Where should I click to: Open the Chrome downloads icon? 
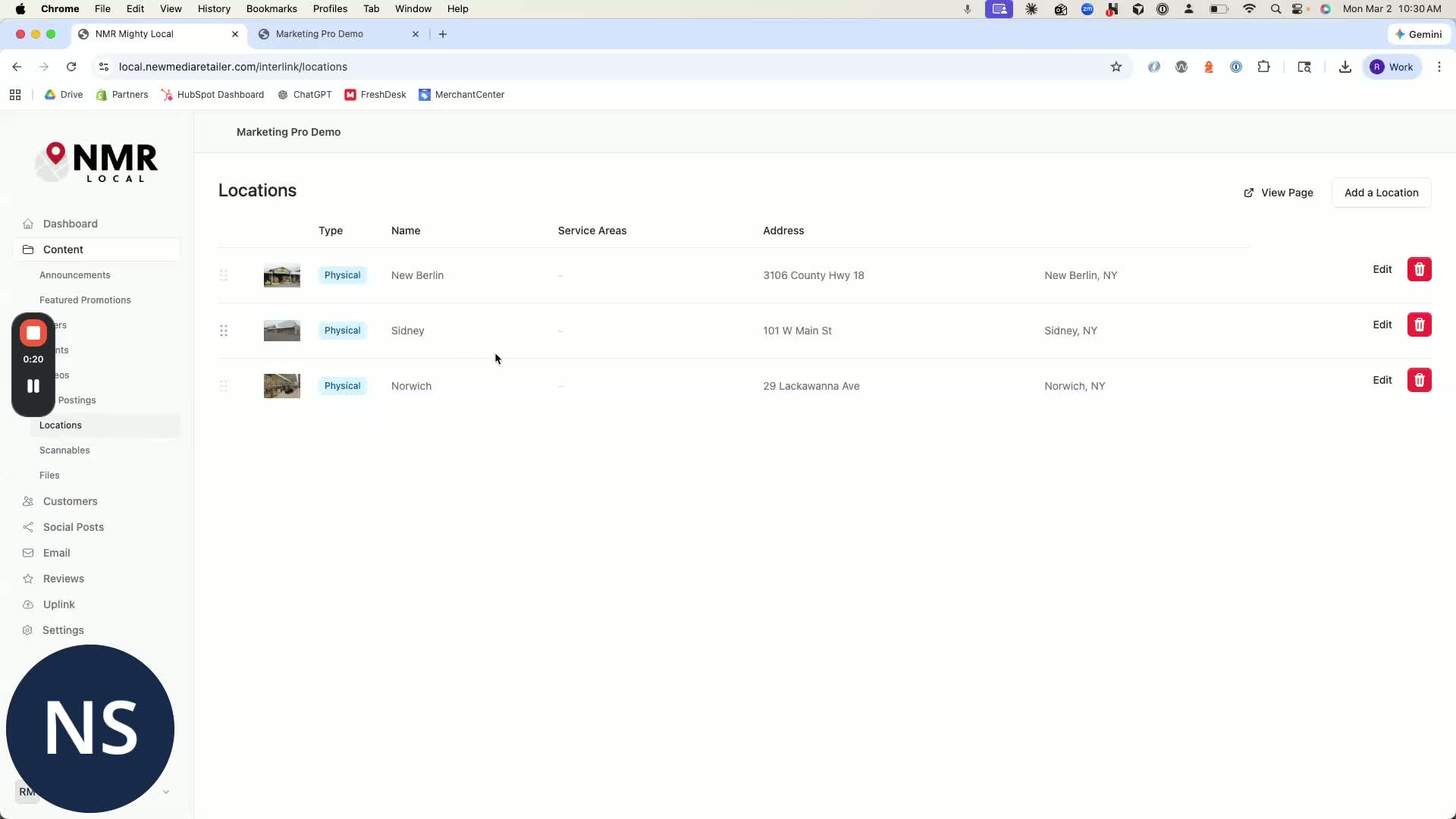[1345, 67]
